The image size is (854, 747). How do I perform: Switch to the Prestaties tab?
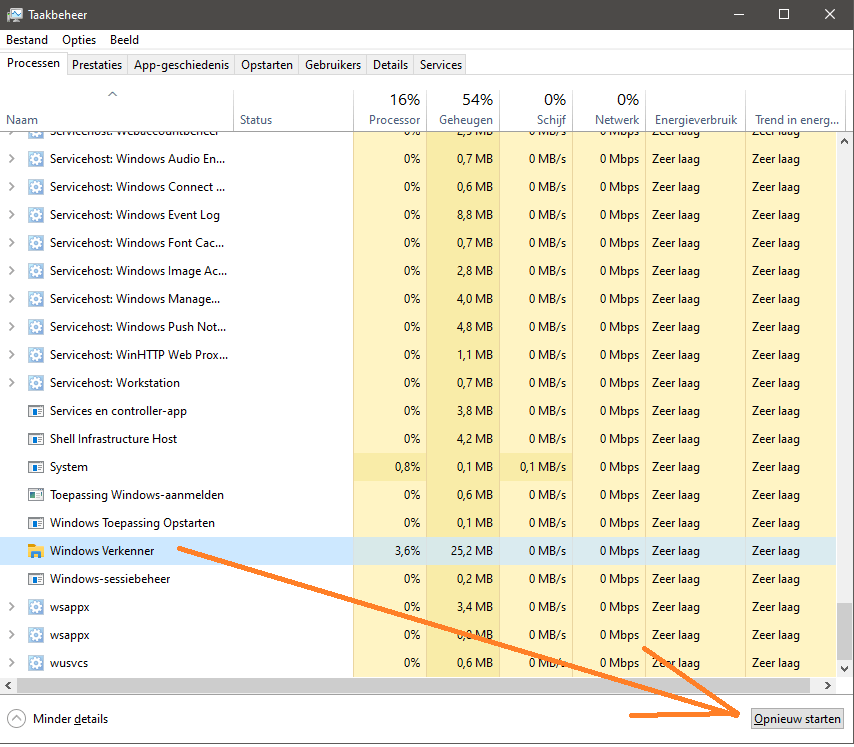[97, 65]
